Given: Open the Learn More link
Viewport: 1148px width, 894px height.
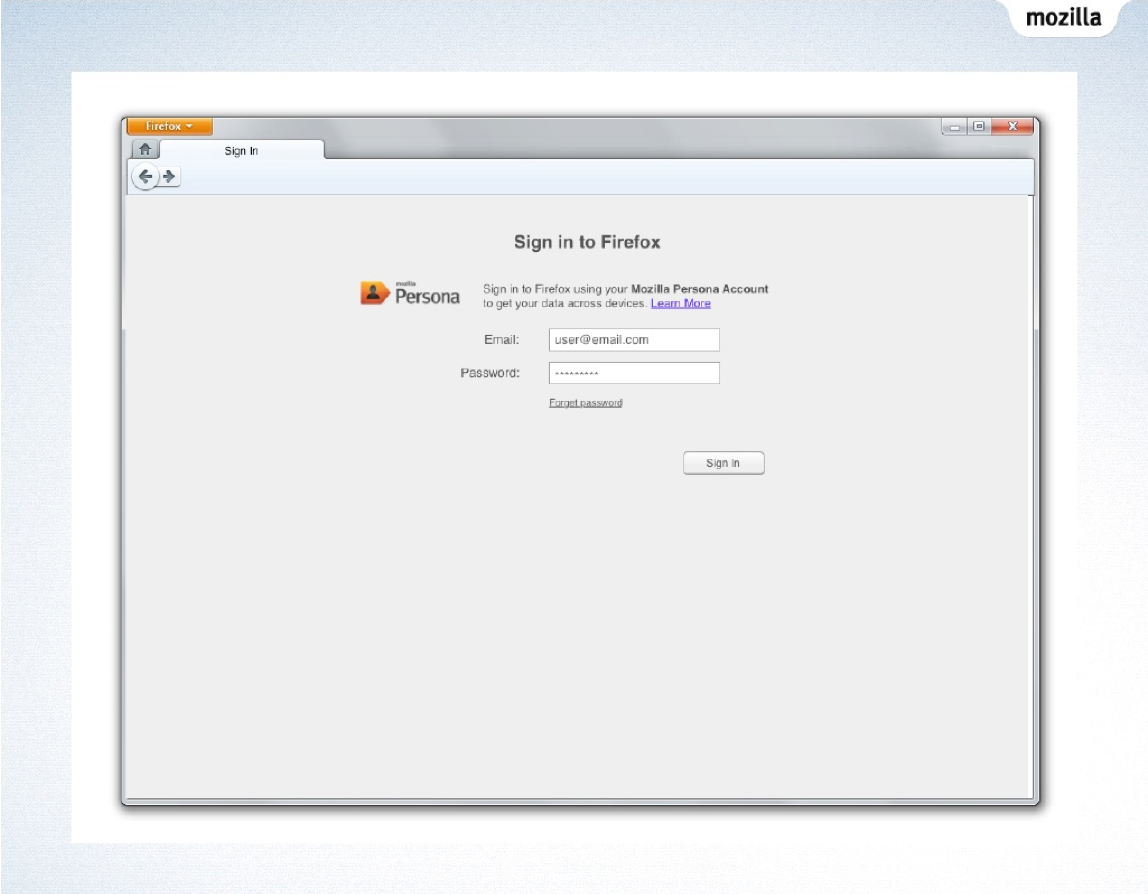Looking at the screenshot, I should pyautogui.click(x=681, y=303).
